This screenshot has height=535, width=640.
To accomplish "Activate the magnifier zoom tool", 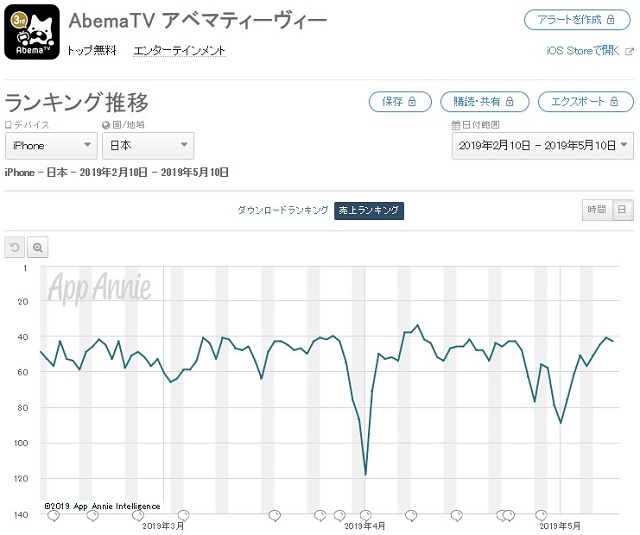I will click(x=38, y=247).
